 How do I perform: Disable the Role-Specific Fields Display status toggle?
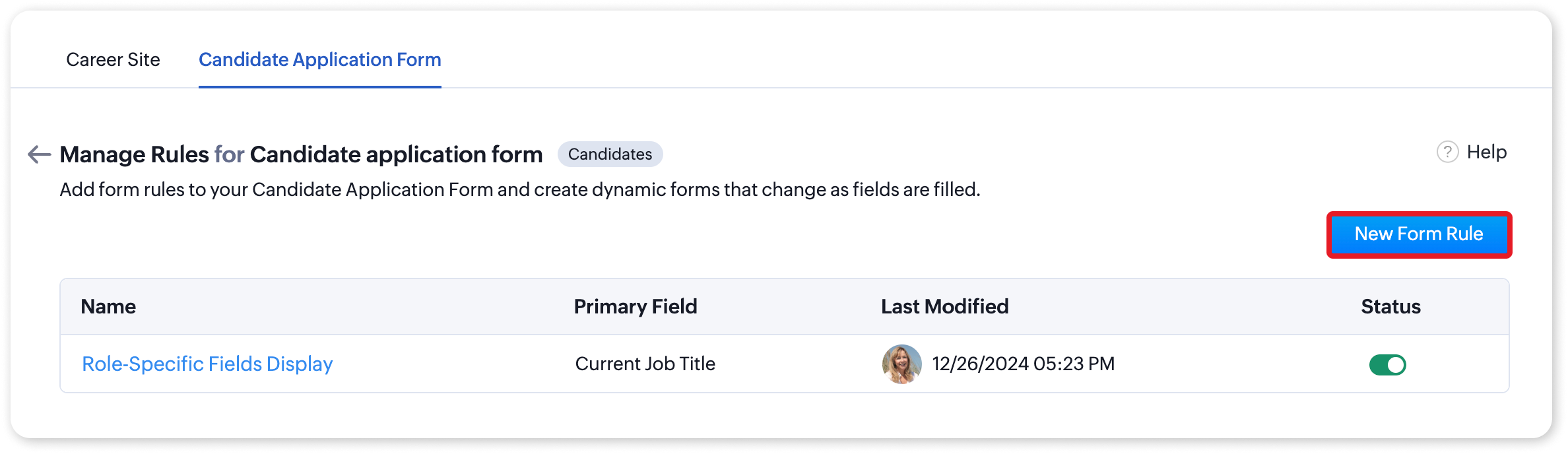[1387, 365]
